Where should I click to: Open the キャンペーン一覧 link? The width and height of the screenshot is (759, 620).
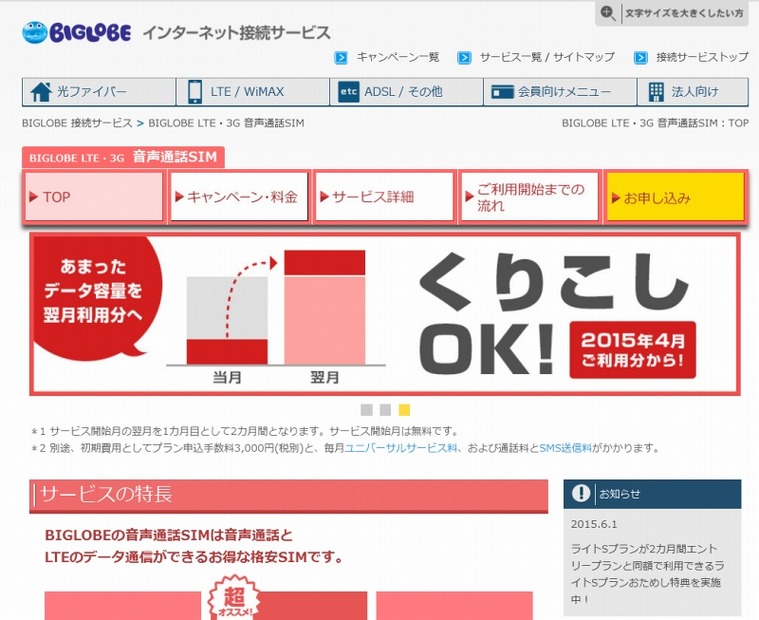point(398,58)
